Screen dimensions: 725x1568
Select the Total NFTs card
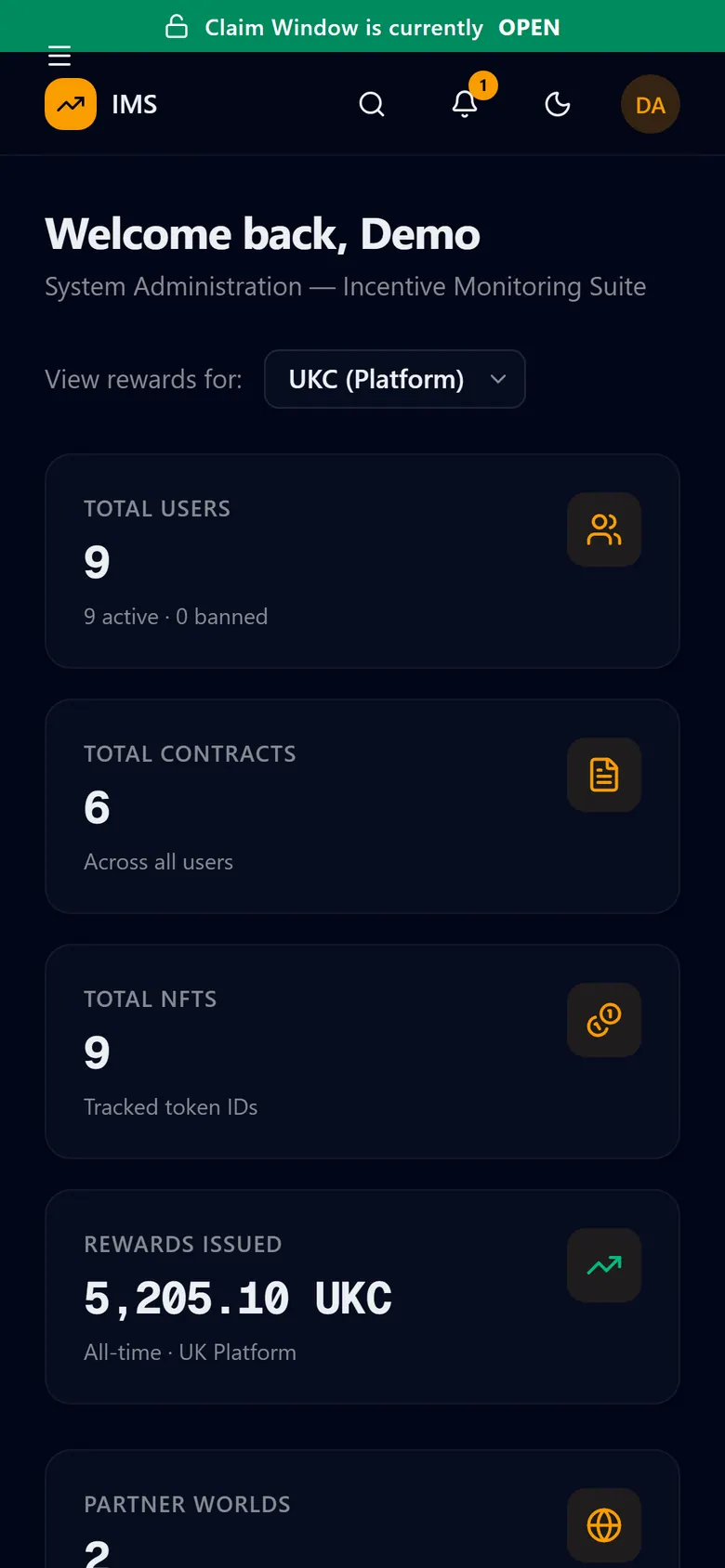(x=362, y=1052)
